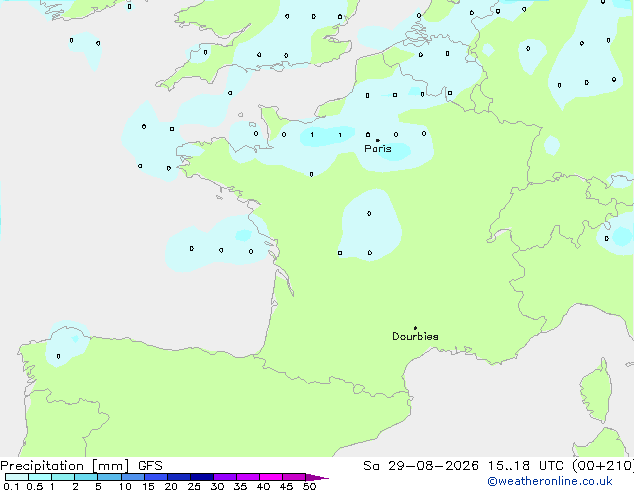Click the purple 50 mm legend arrow
The height and width of the screenshot is (490, 634).
[x=317, y=477]
